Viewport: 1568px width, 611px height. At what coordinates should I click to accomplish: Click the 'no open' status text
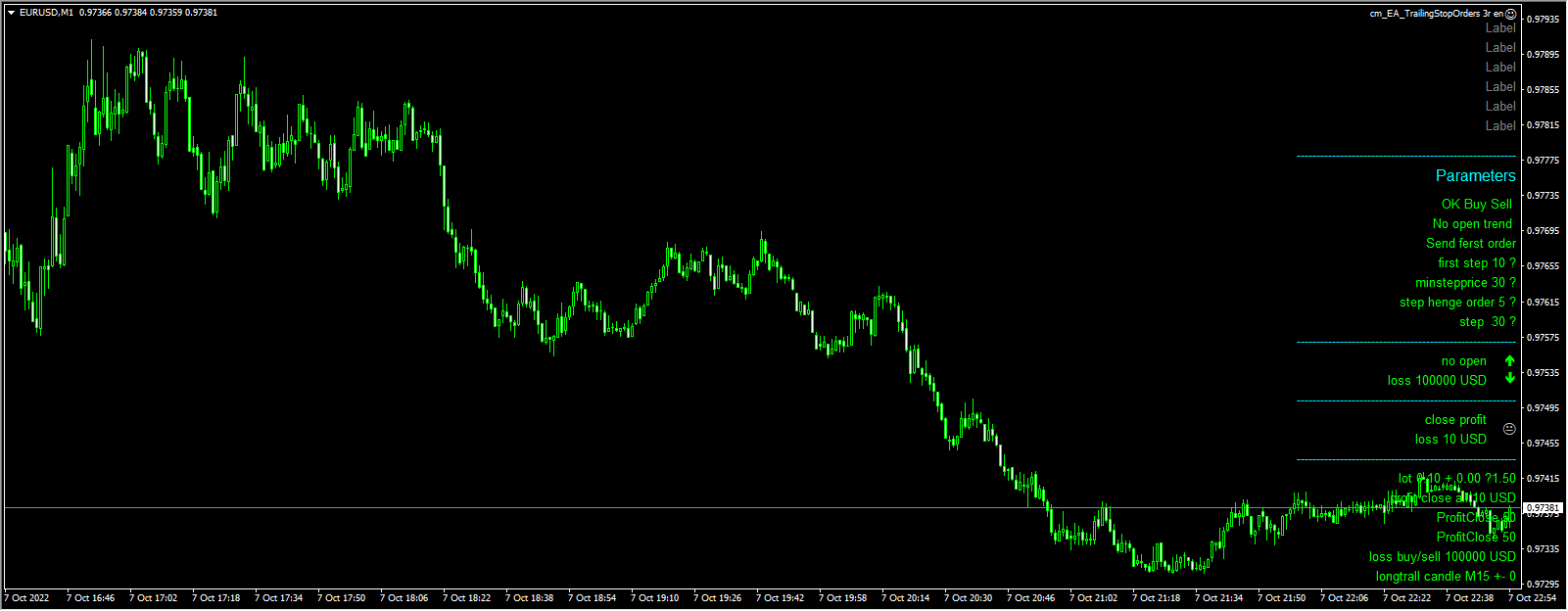[1463, 361]
